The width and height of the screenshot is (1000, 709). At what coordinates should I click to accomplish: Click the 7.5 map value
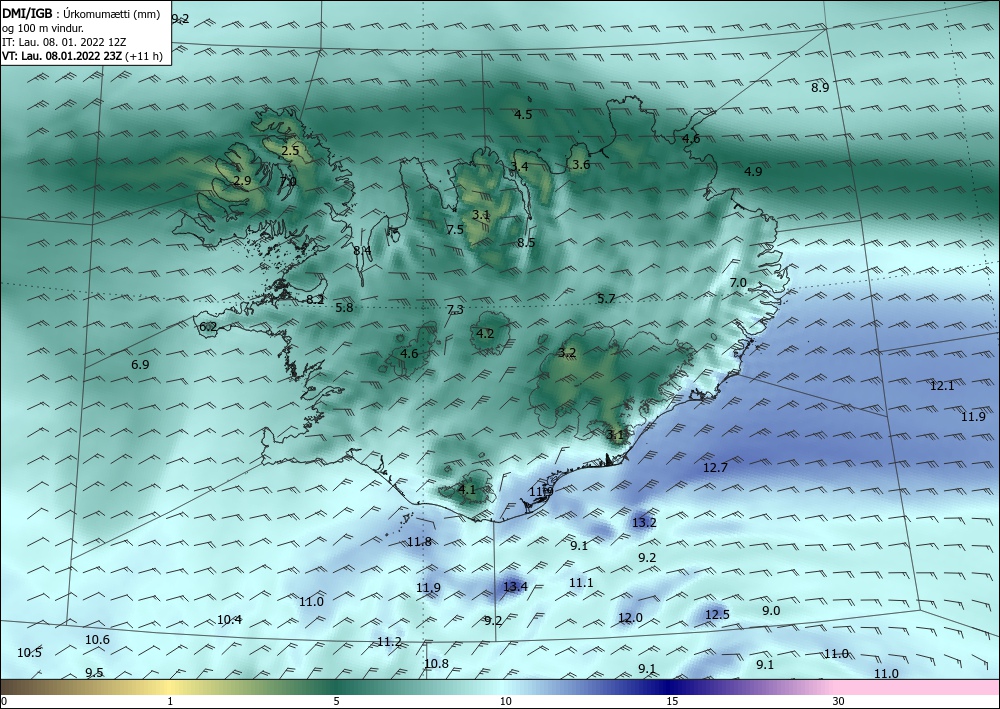point(455,230)
